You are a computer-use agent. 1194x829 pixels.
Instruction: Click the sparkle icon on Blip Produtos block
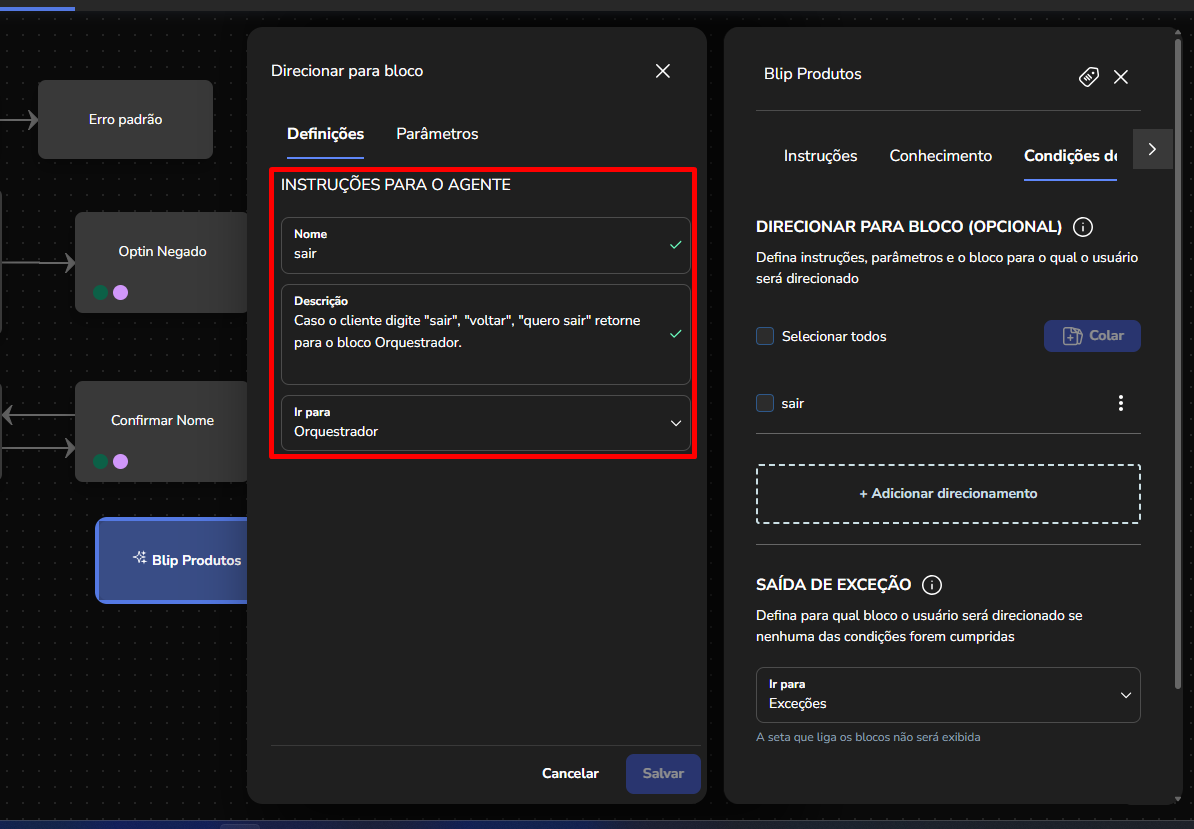coord(140,559)
